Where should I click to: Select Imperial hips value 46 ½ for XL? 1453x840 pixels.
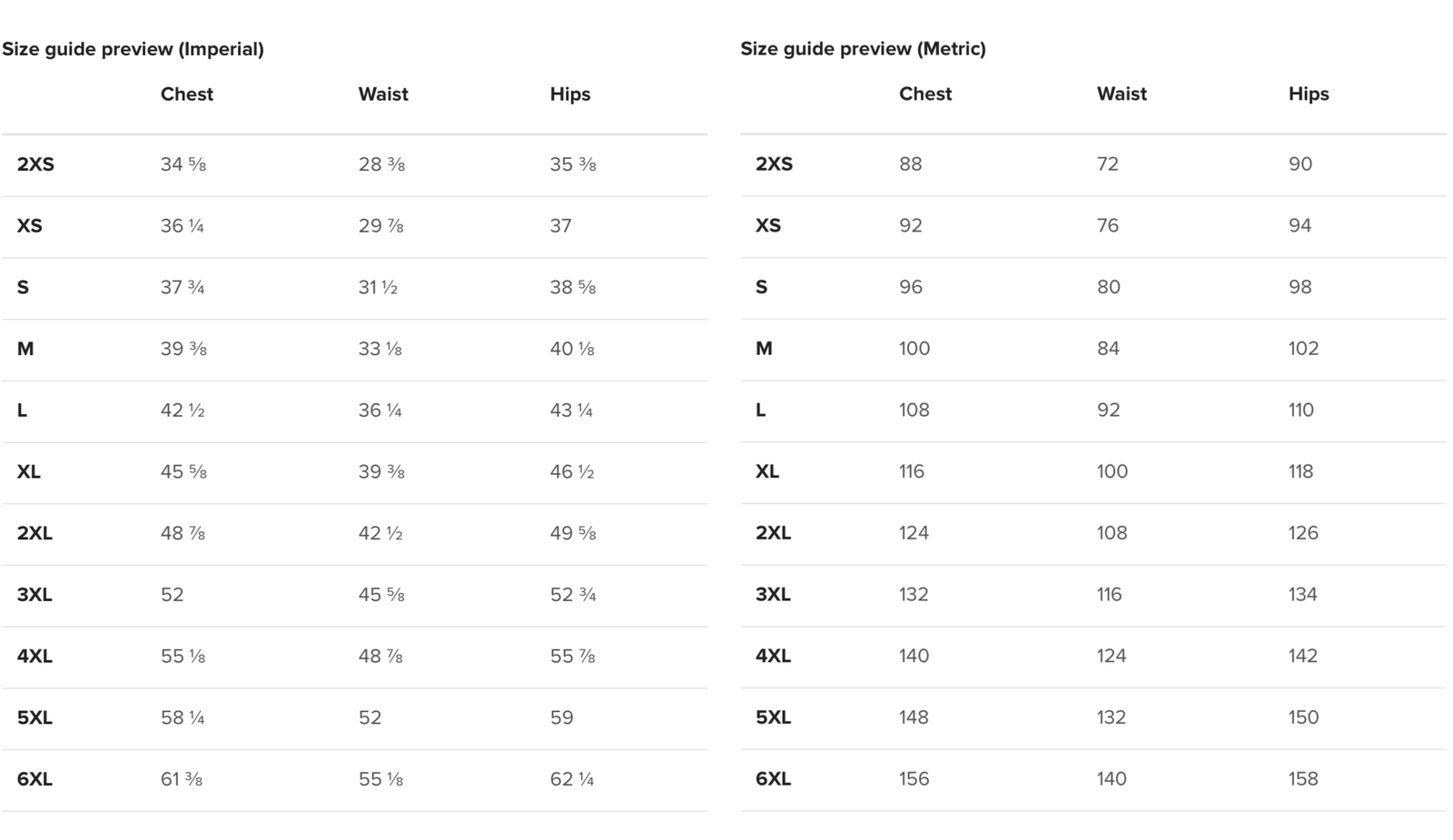571,472
